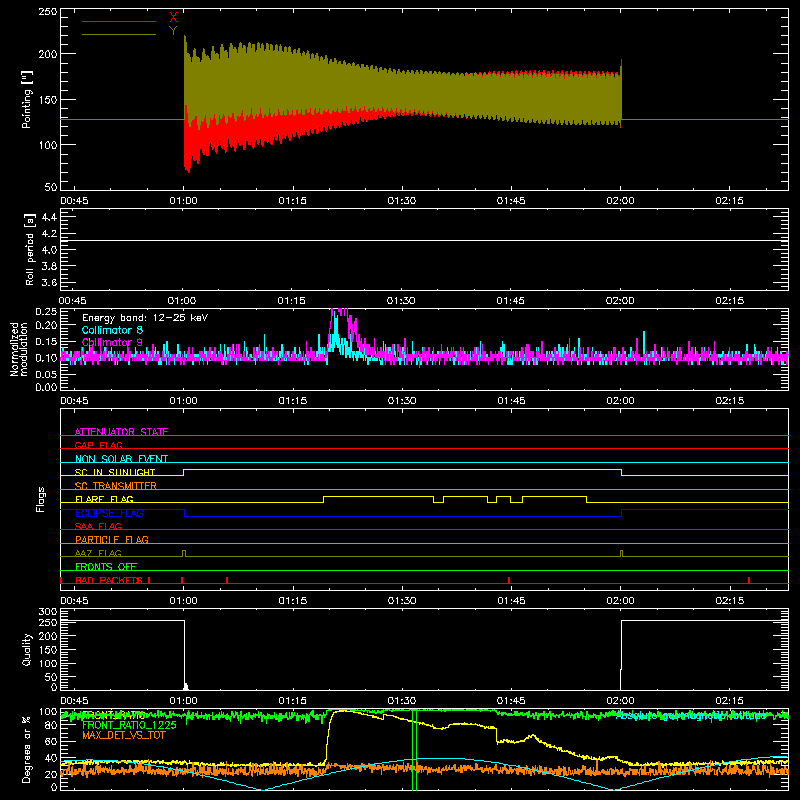Image resolution: width=800 pixels, height=800 pixels.
Task: Click the 'Degrees or %' axis title
Action: click(x=27, y=749)
